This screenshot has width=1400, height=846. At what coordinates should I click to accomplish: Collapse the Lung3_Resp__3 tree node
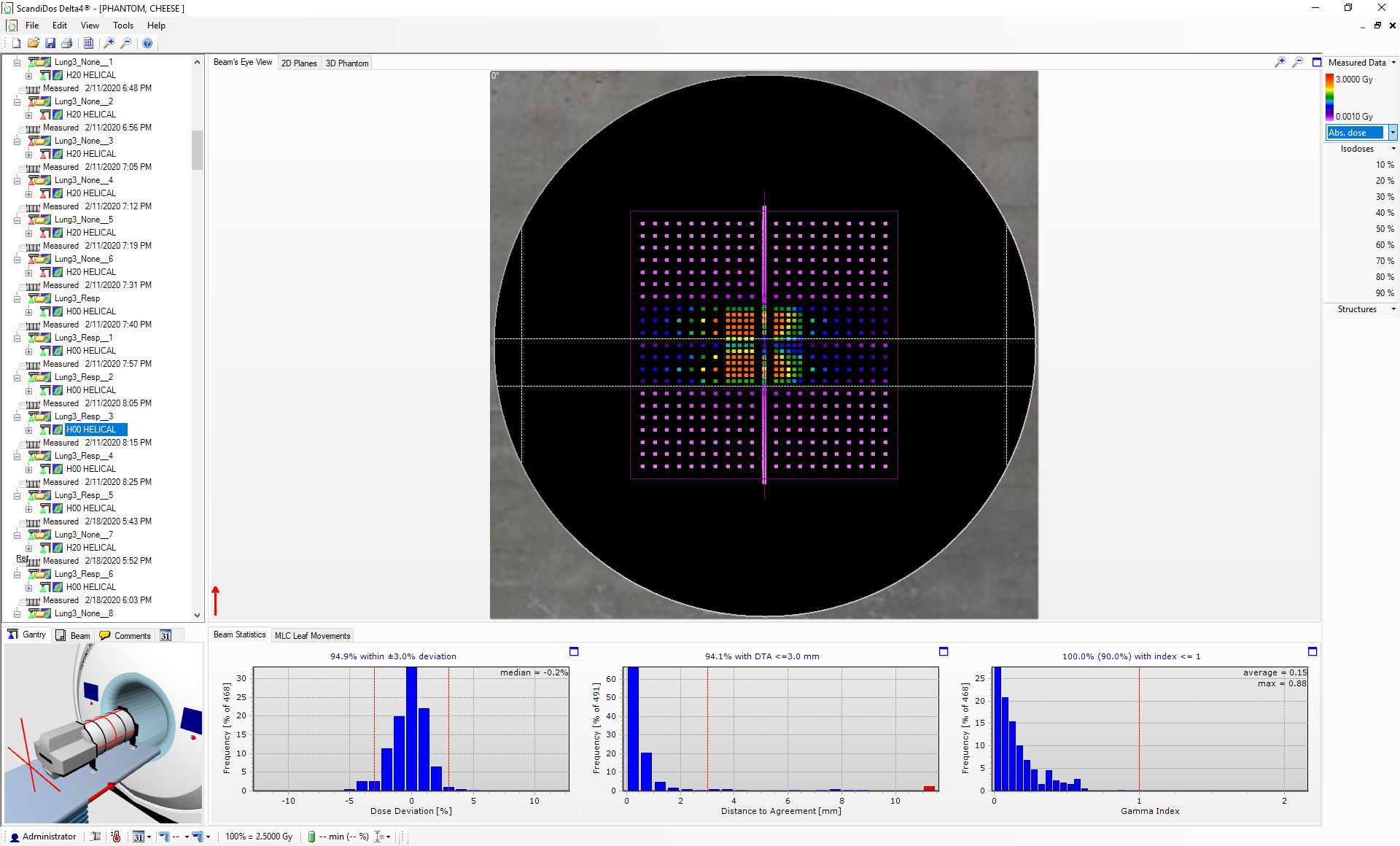coord(17,416)
